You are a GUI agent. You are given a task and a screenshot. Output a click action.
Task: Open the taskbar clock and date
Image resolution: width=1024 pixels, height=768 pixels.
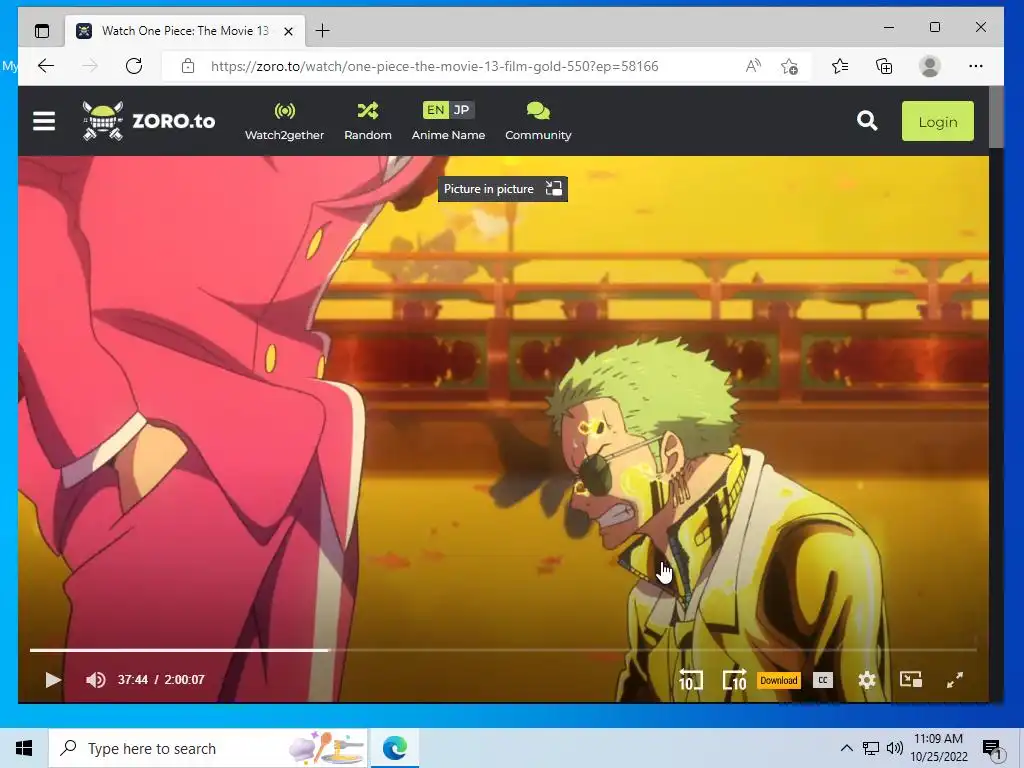point(938,748)
